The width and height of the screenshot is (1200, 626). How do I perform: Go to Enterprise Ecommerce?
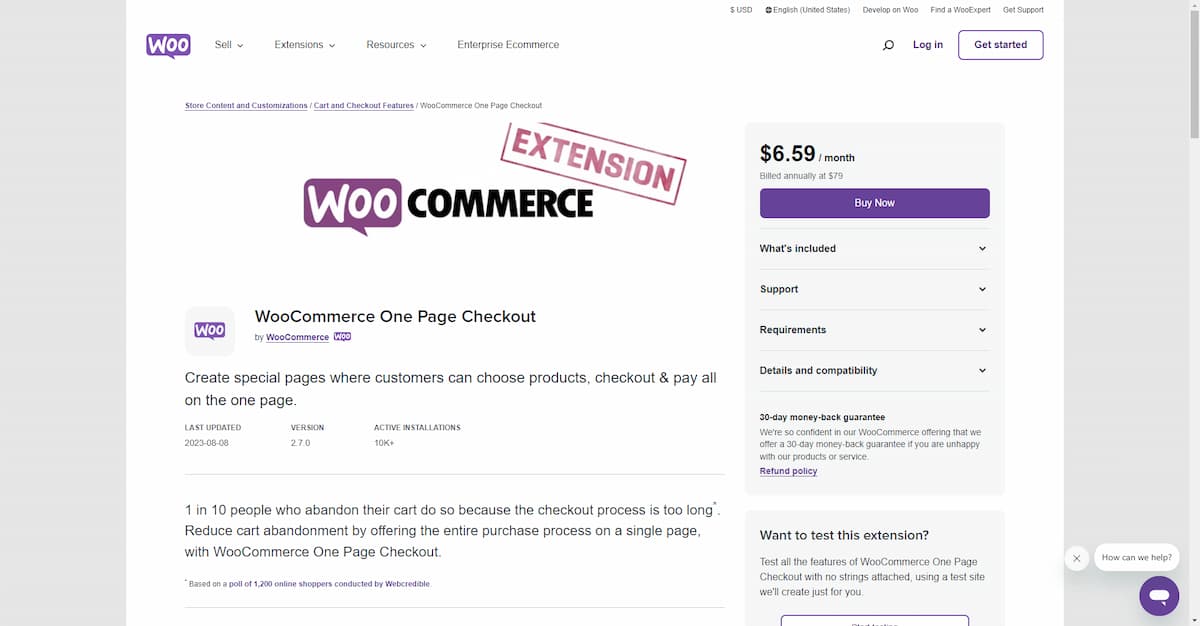(x=508, y=45)
